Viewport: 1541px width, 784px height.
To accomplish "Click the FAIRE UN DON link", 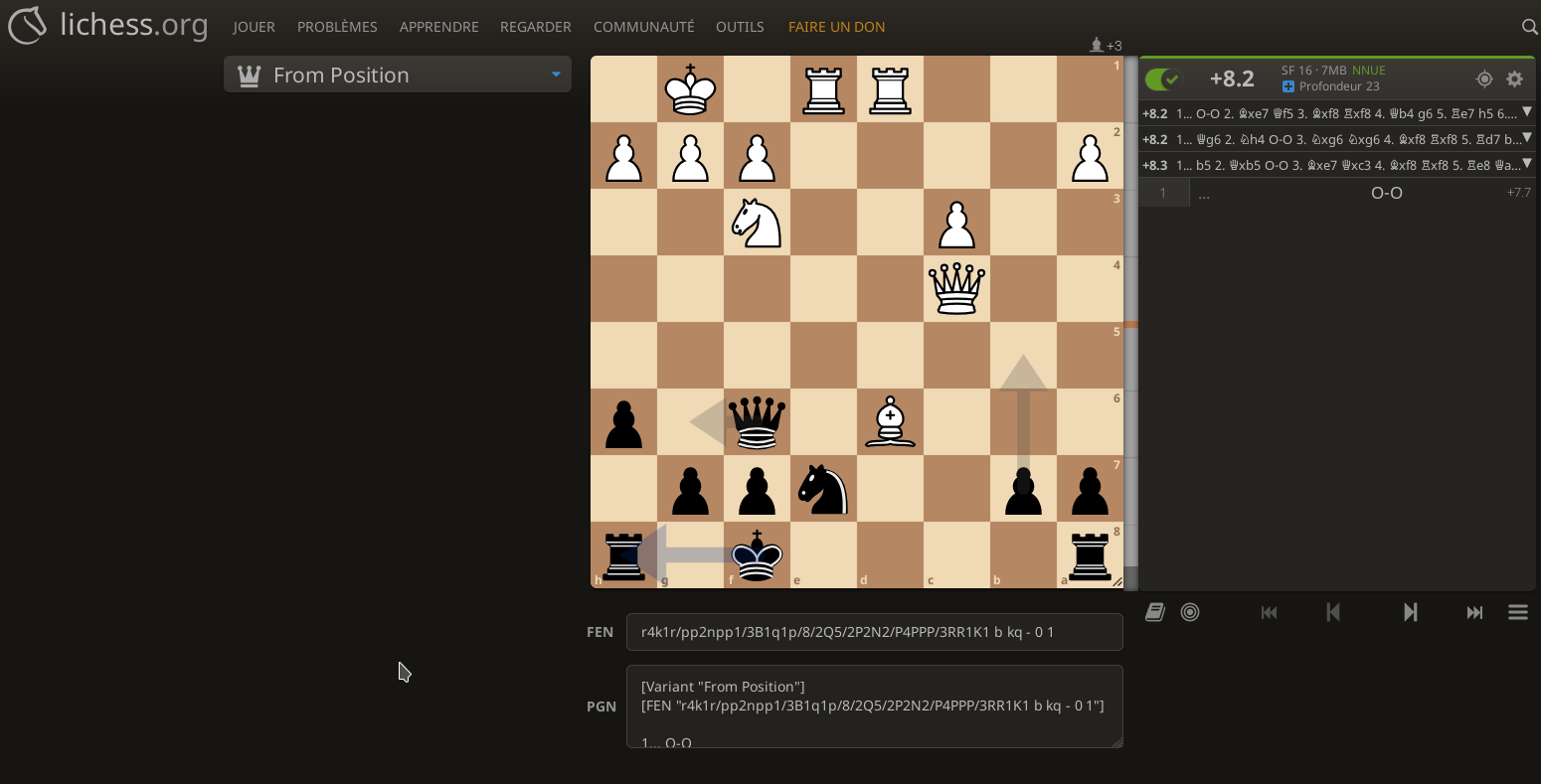I will click(836, 27).
